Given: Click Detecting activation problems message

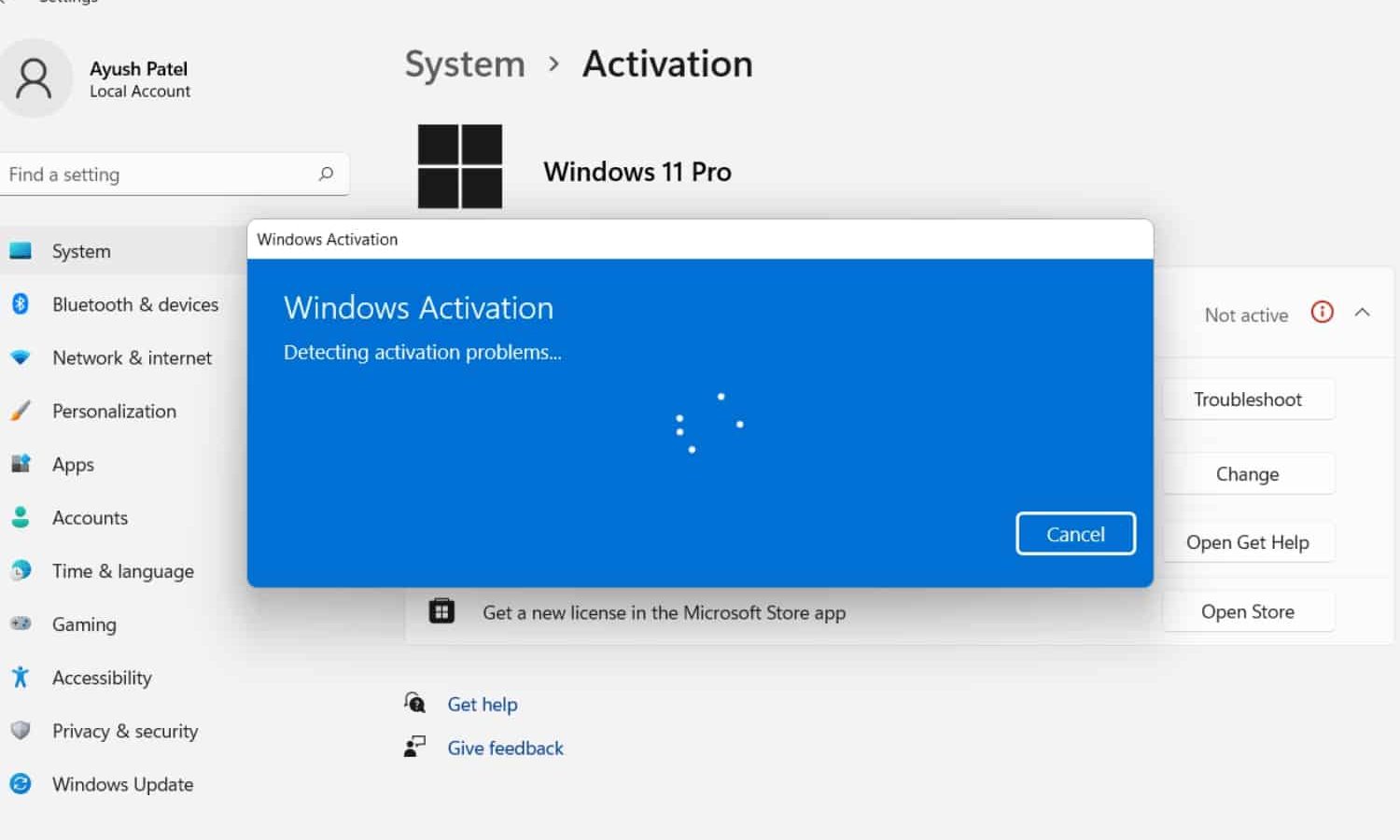Looking at the screenshot, I should coord(422,352).
